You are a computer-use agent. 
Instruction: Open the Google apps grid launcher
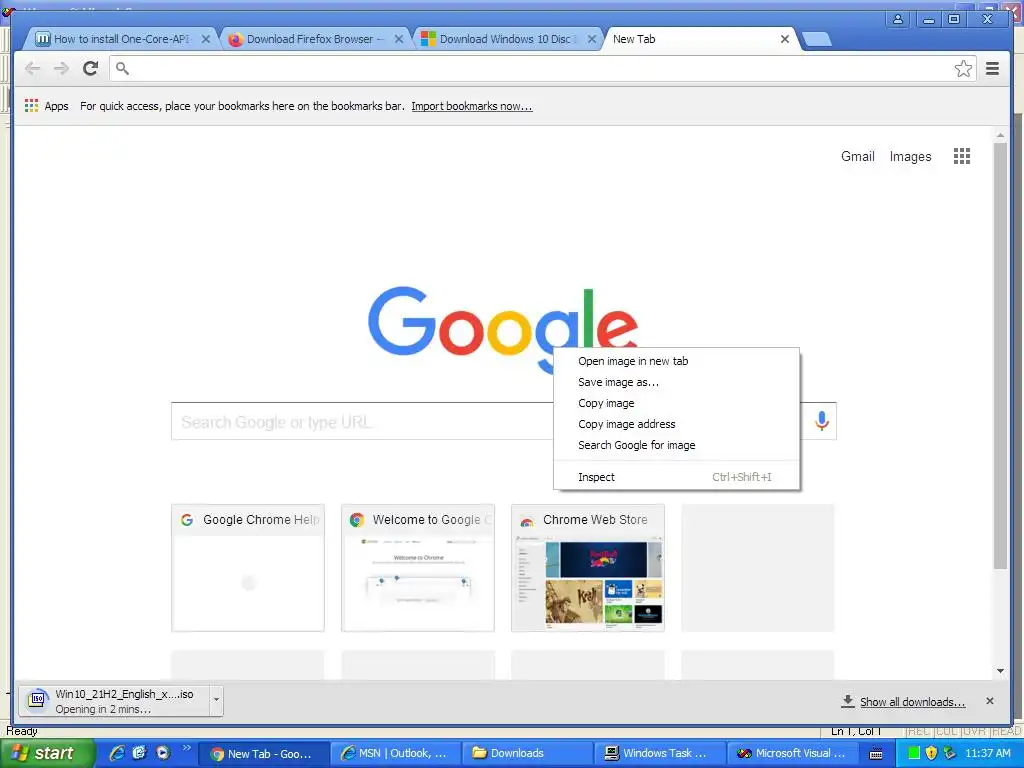pyautogui.click(x=961, y=156)
